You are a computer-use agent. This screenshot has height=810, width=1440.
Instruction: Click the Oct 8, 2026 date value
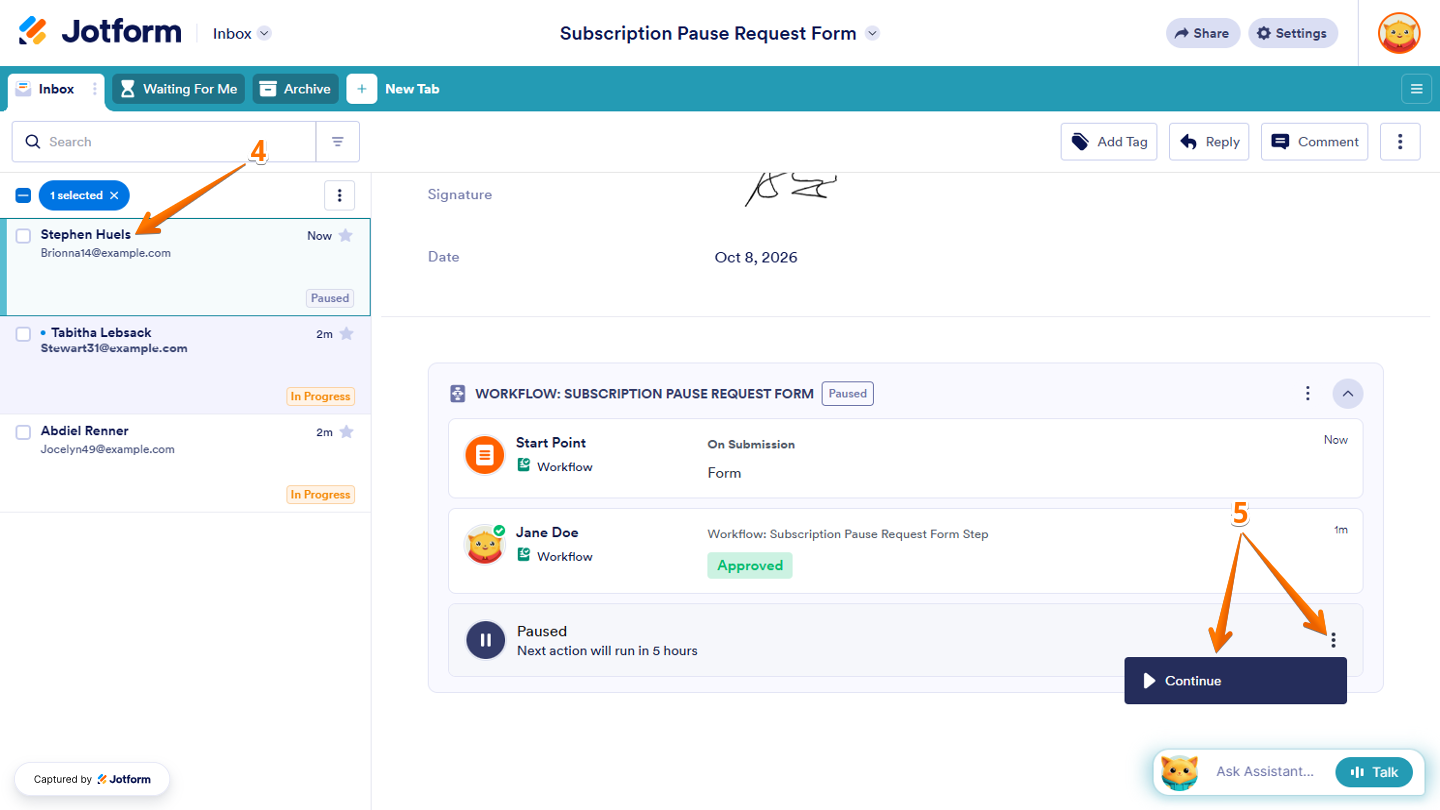click(x=756, y=257)
